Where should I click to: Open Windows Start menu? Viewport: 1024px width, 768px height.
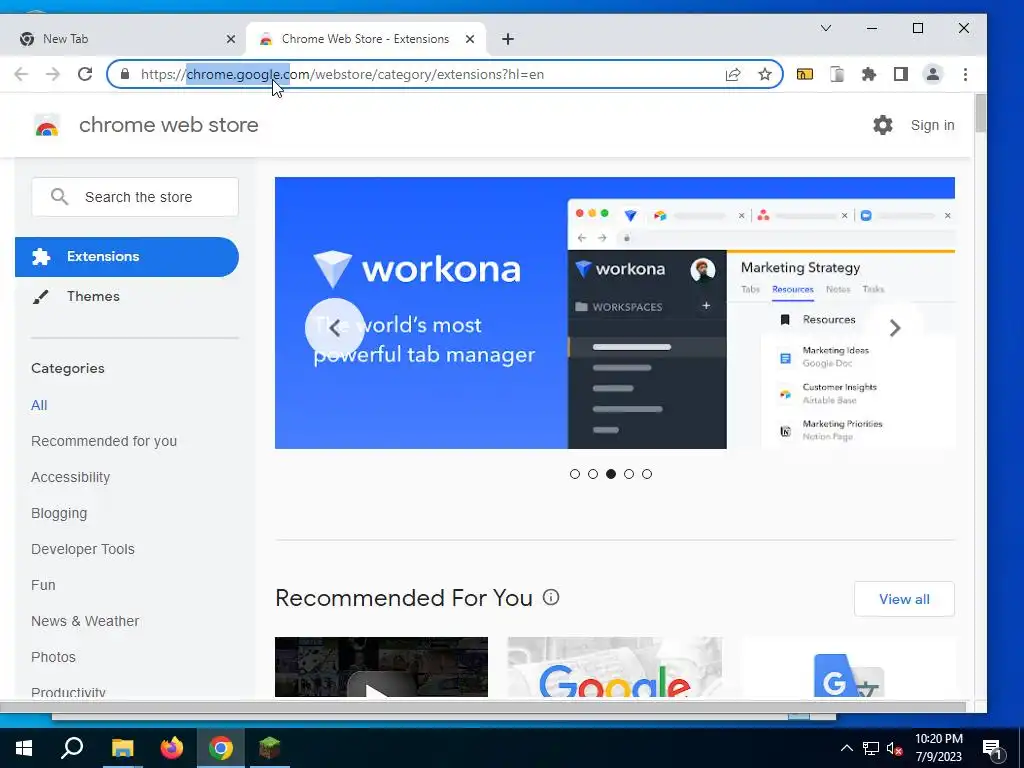[24, 748]
